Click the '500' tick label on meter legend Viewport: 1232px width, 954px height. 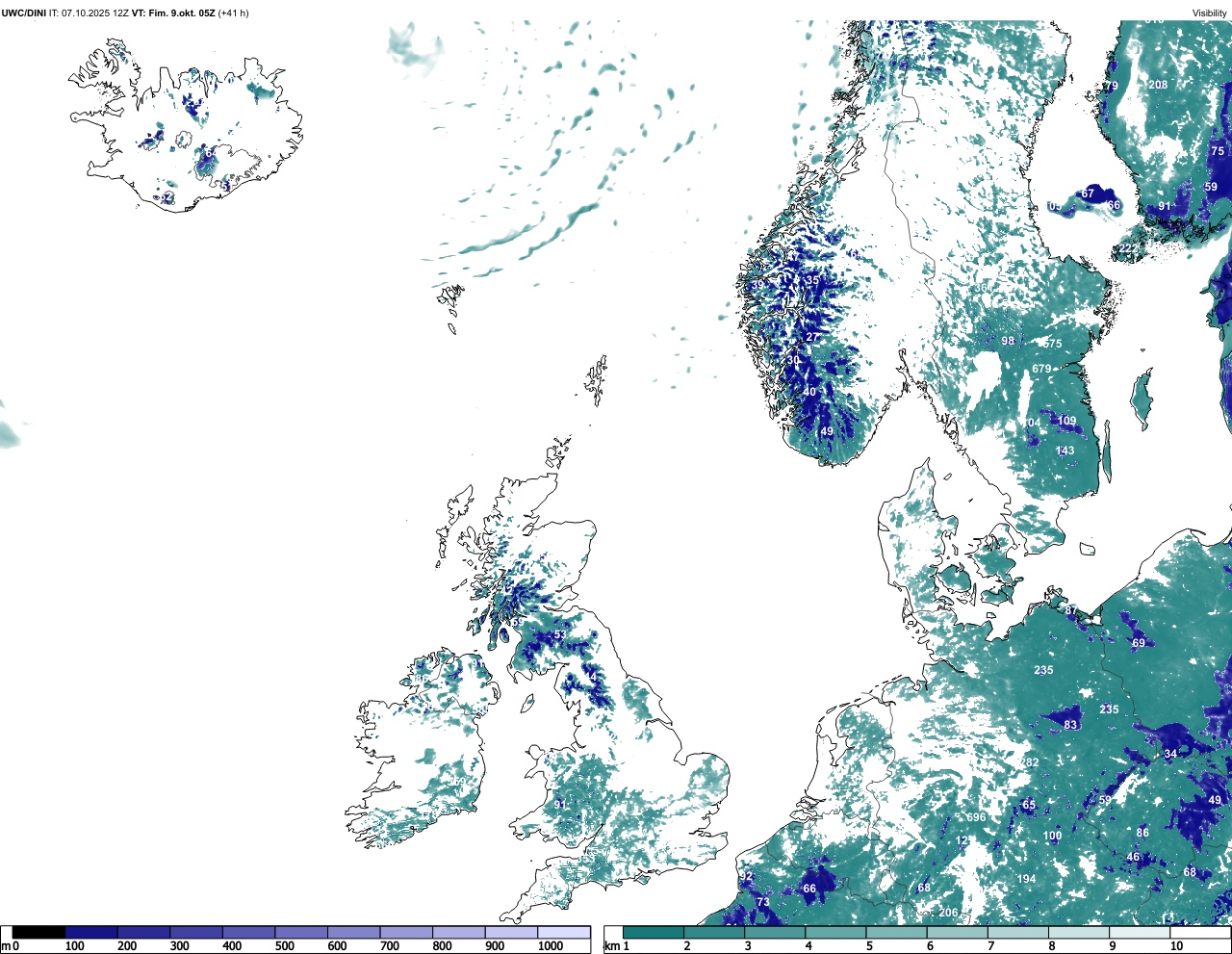[284, 946]
